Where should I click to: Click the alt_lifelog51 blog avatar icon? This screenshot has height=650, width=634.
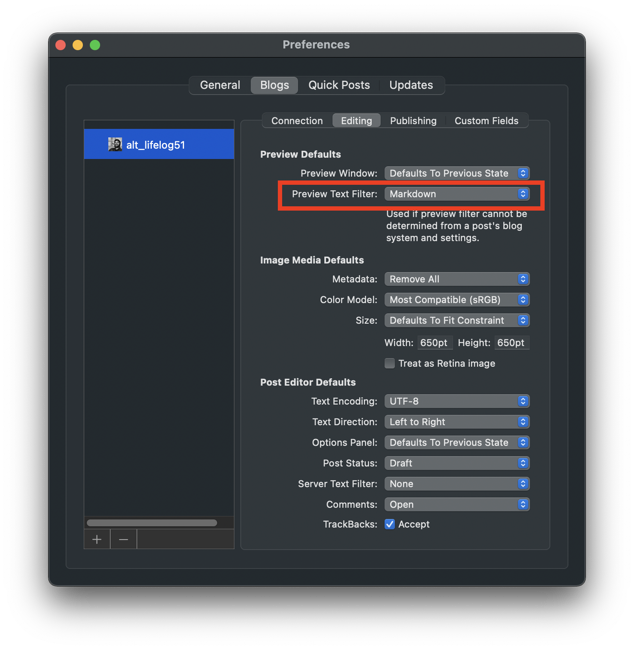tap(115, 145)
